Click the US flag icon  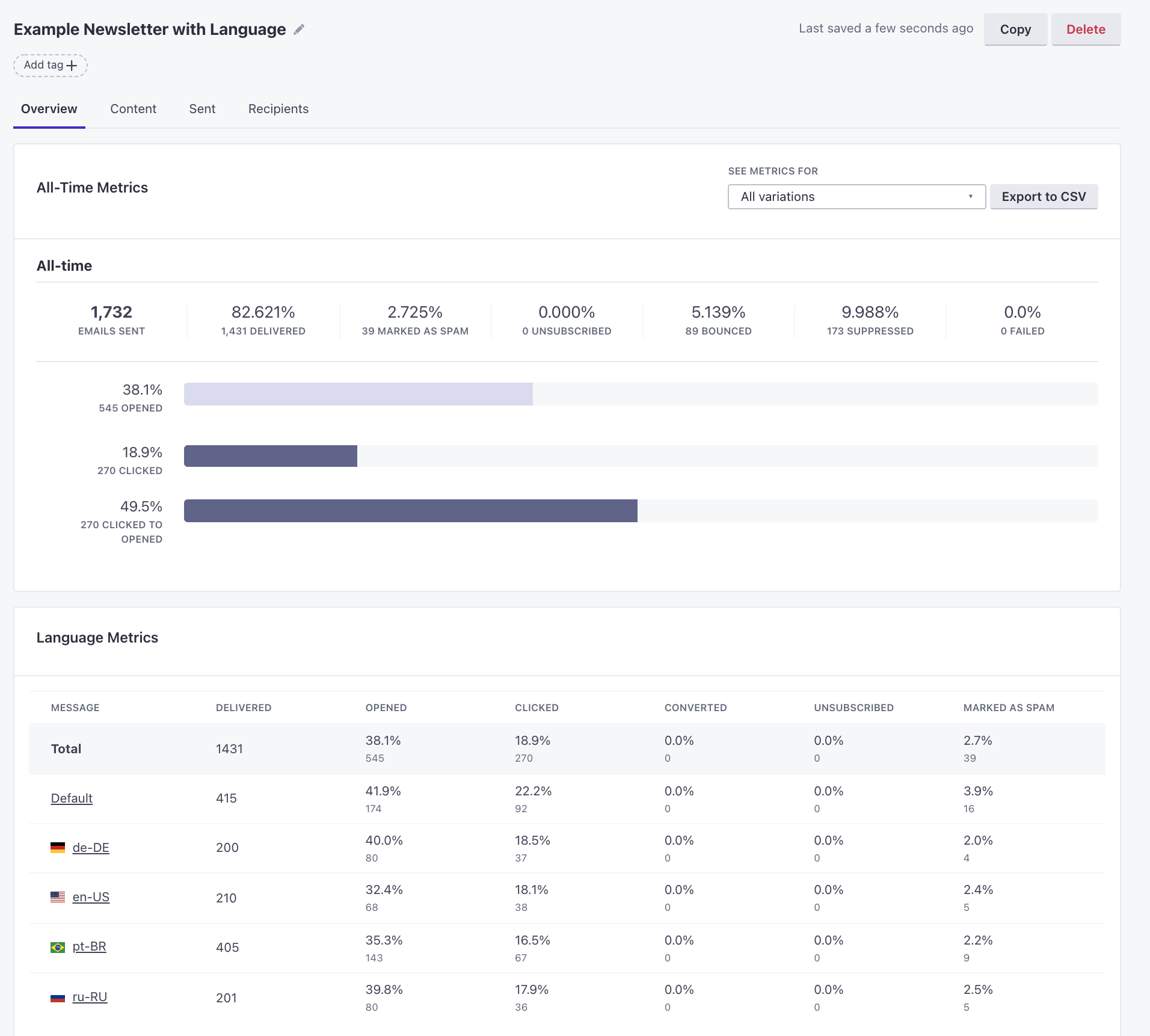coord(58,897)
